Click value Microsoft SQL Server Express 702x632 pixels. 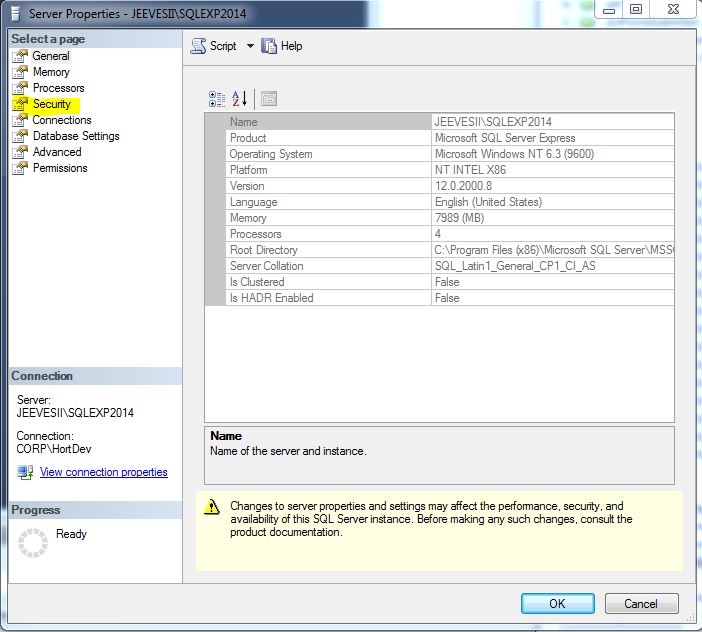(505, 138)
